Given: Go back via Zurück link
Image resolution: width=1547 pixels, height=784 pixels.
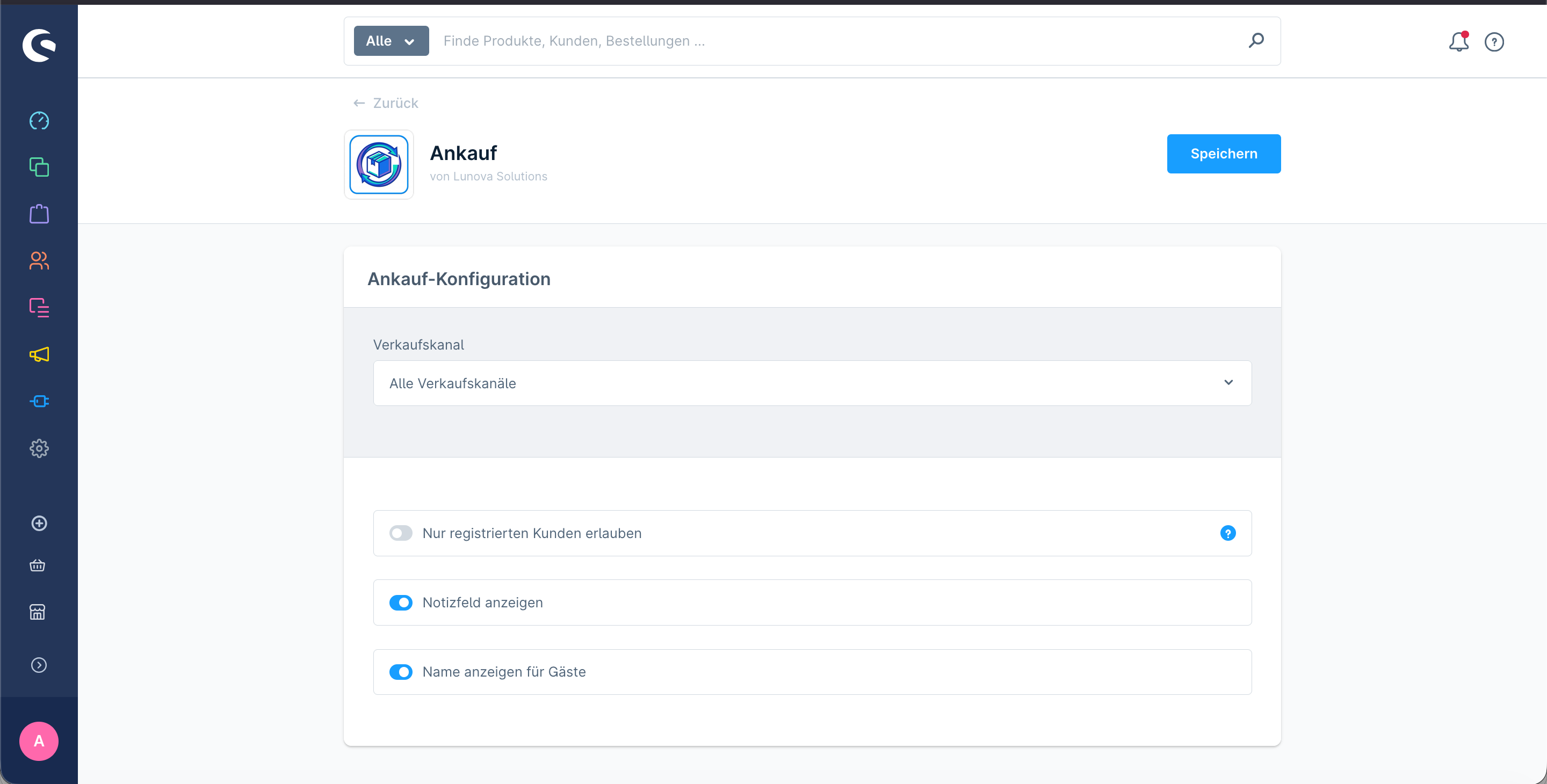Looking at the screenshot, I should click(386, 103).
